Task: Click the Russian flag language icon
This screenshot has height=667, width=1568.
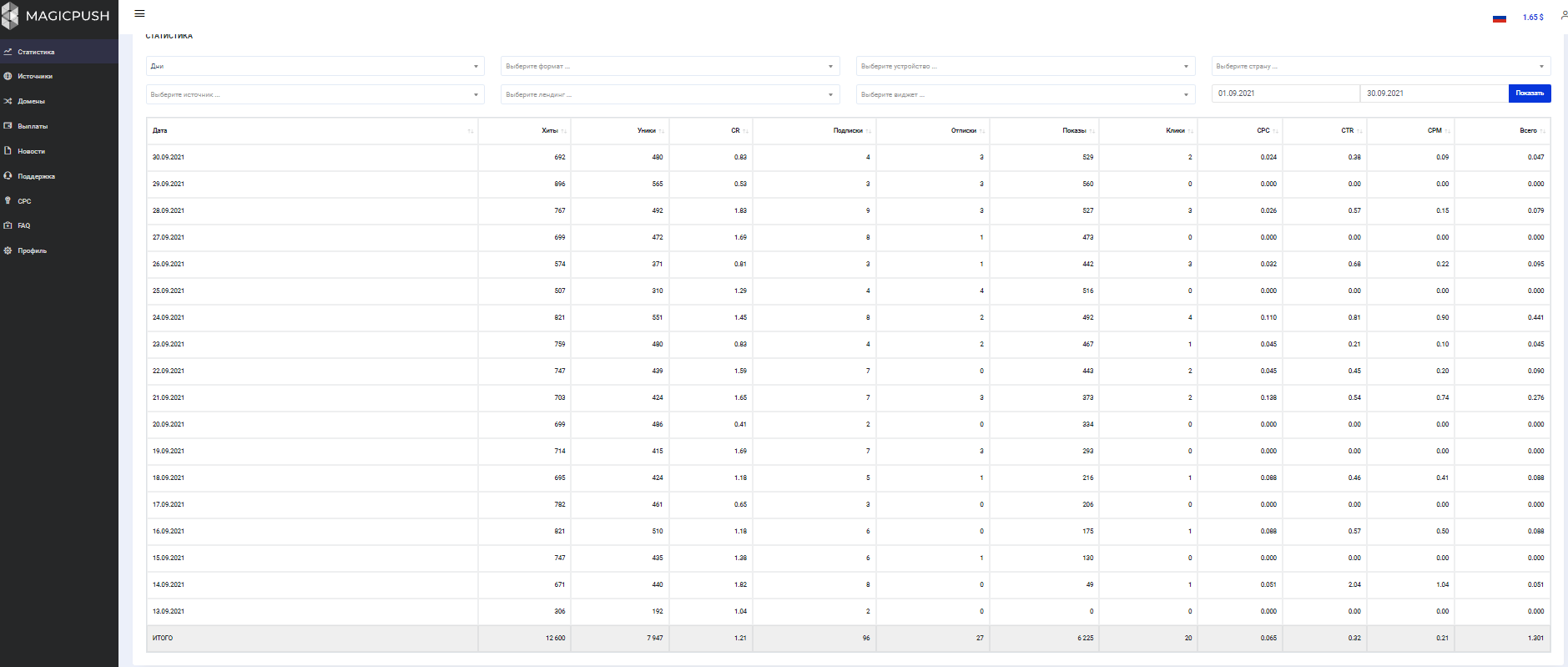Action: tap(1499, 18)
